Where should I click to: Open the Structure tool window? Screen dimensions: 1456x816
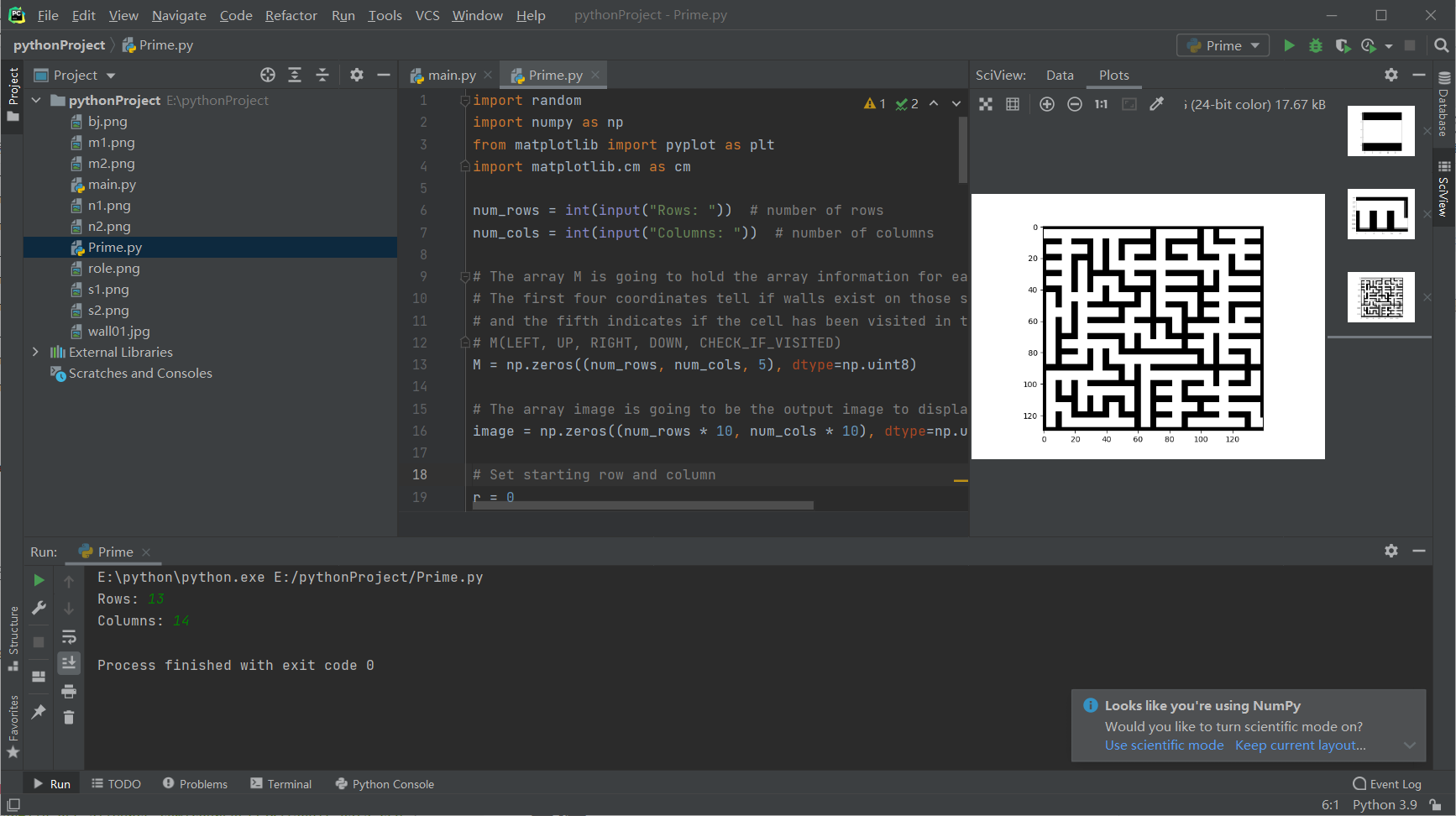[x=13, y=638]
